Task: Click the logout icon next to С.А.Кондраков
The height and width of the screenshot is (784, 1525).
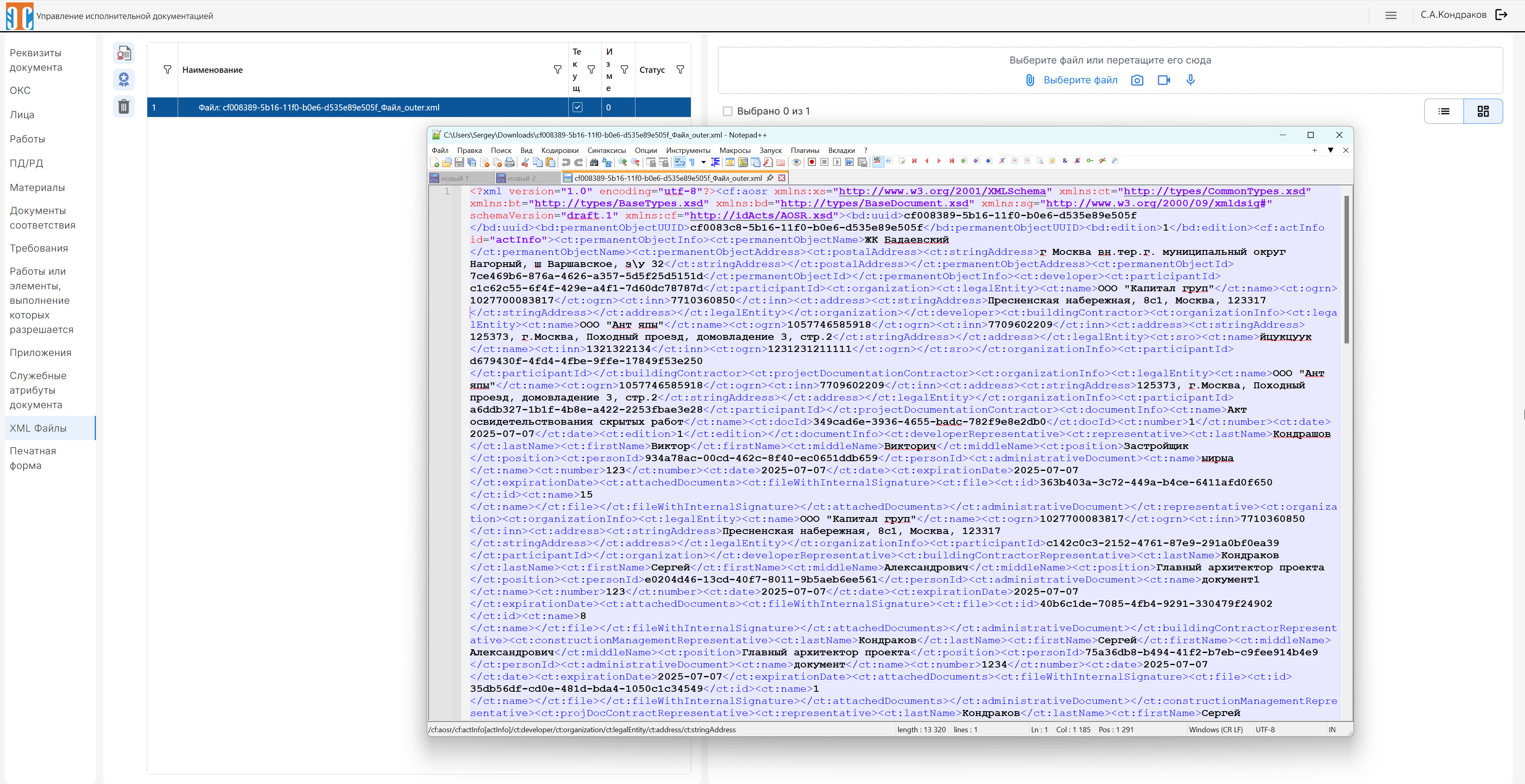Action: pyautogui.click(x=1502, y=15)
